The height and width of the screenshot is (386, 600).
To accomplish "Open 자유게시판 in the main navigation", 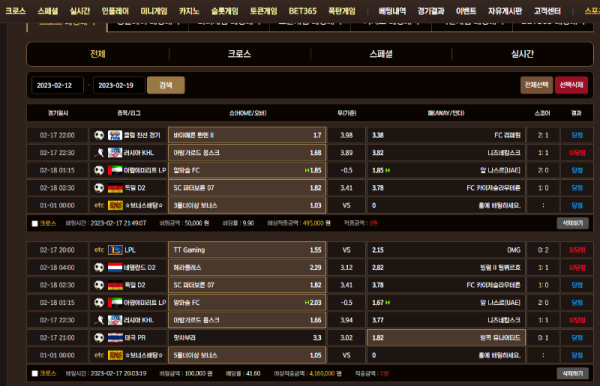I will (x=505, y=11).
